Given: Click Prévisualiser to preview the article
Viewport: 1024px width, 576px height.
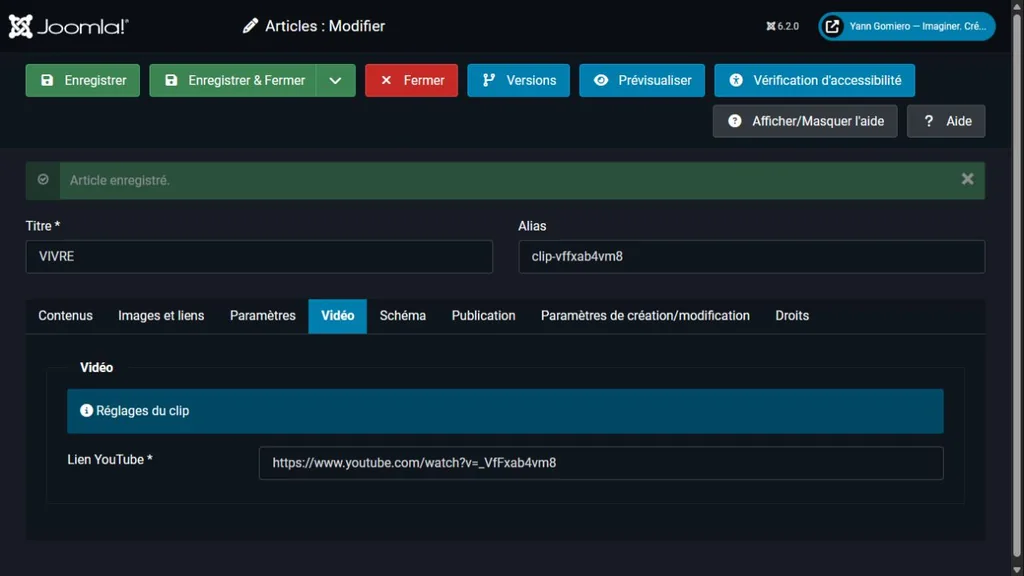Looking at the screenshot, I should pyautogui.click(x=642, y=80).
